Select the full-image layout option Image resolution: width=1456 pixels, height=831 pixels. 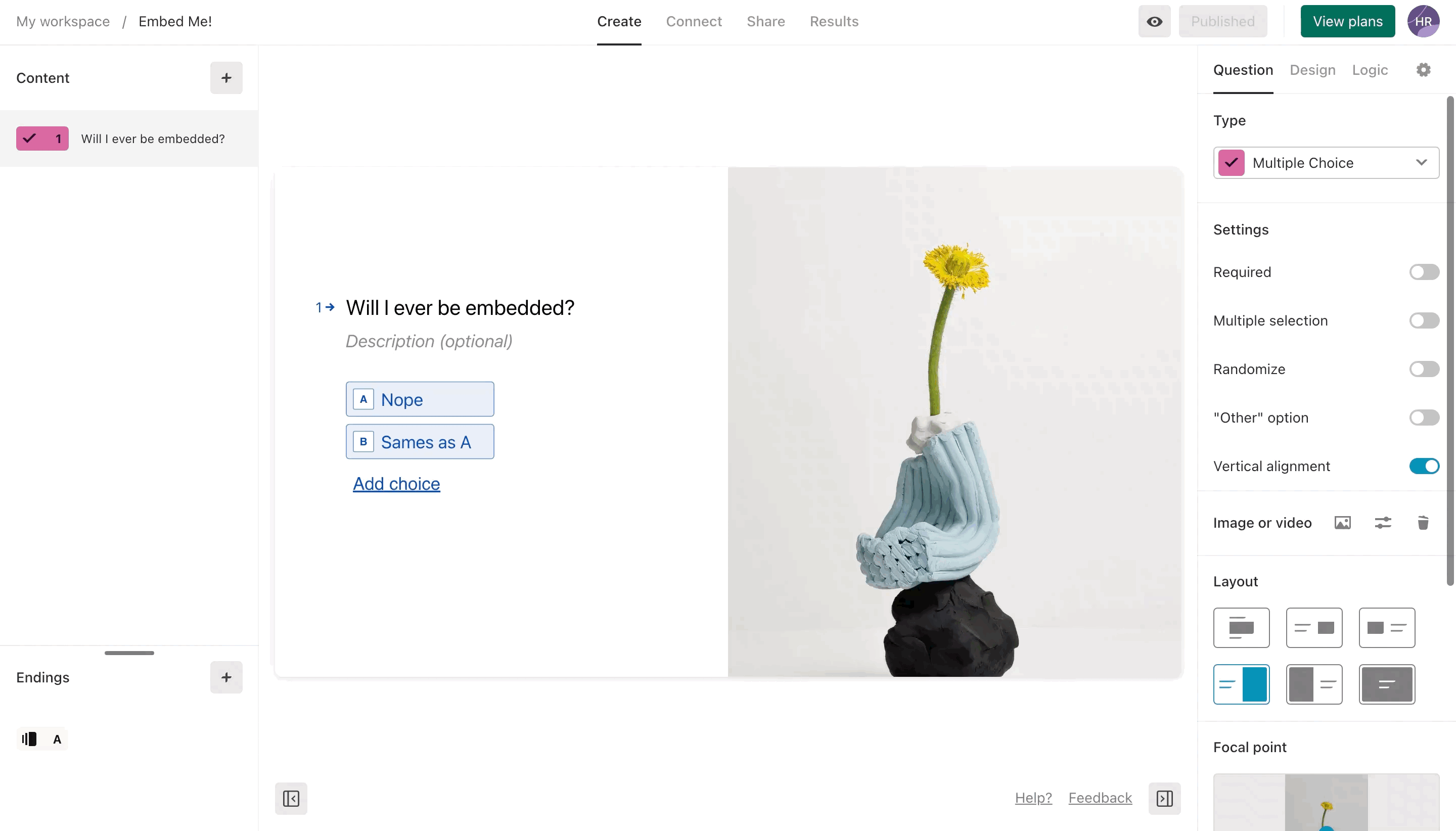1387,684
